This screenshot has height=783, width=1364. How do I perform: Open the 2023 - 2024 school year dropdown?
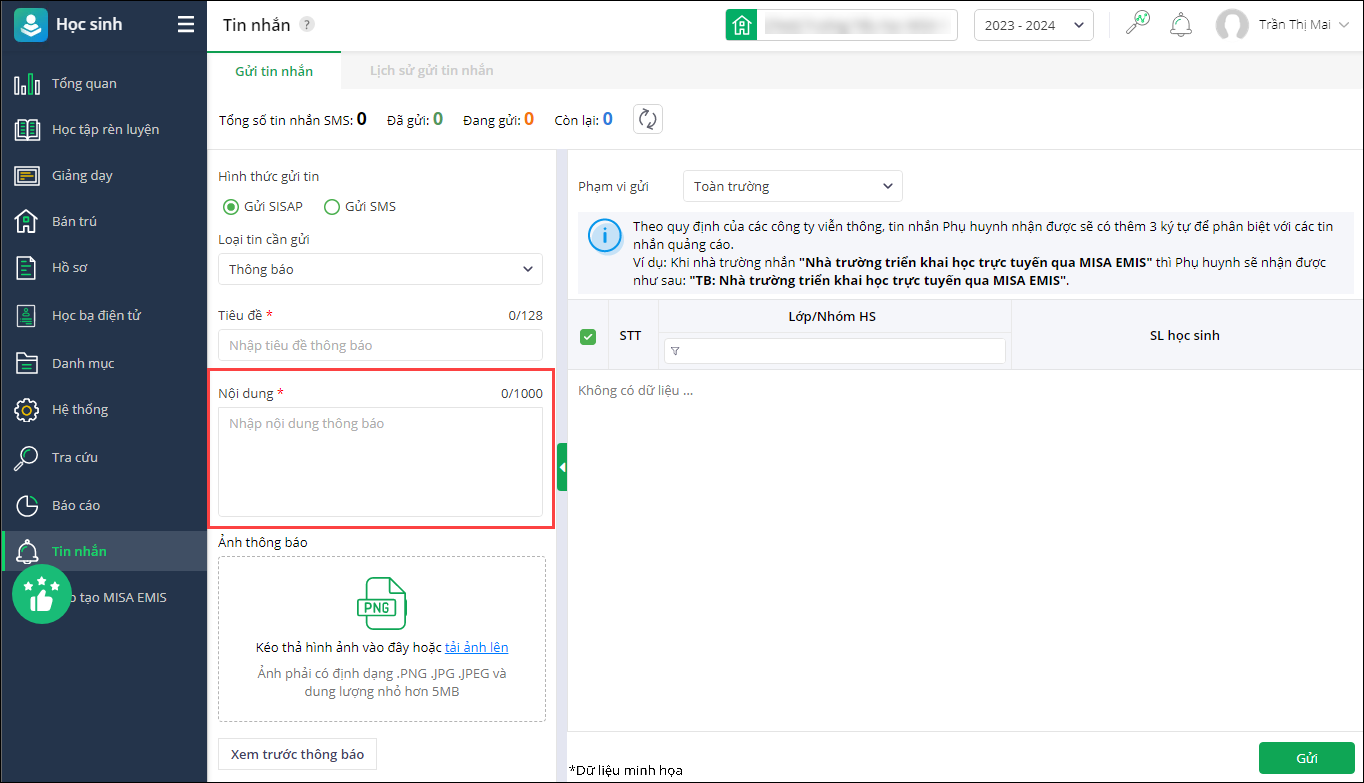tap(1034, 25)
